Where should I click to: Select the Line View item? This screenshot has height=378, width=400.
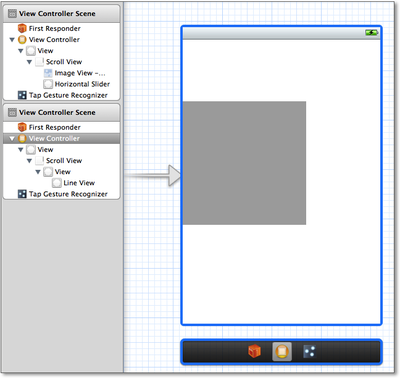pyautogui.click(x=74, y=183)
